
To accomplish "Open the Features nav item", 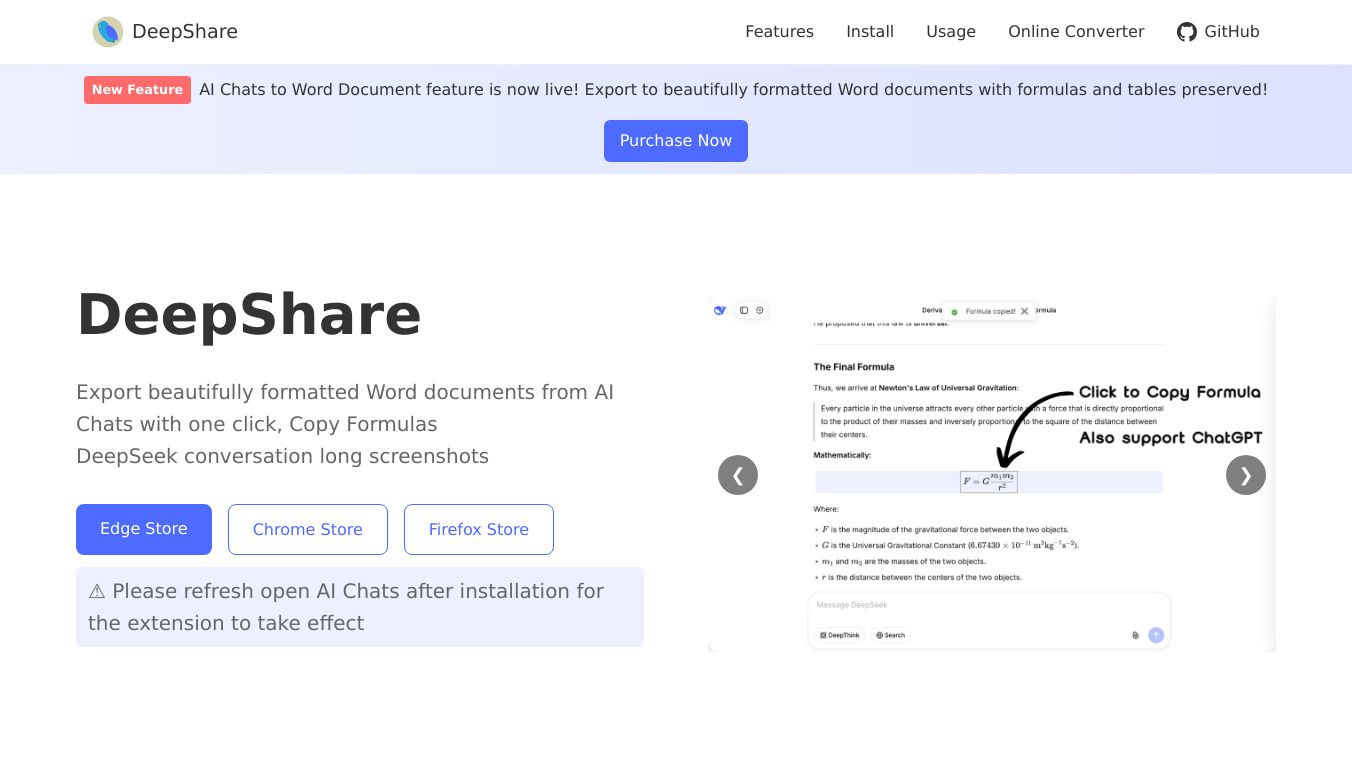I will coord(780,32).
